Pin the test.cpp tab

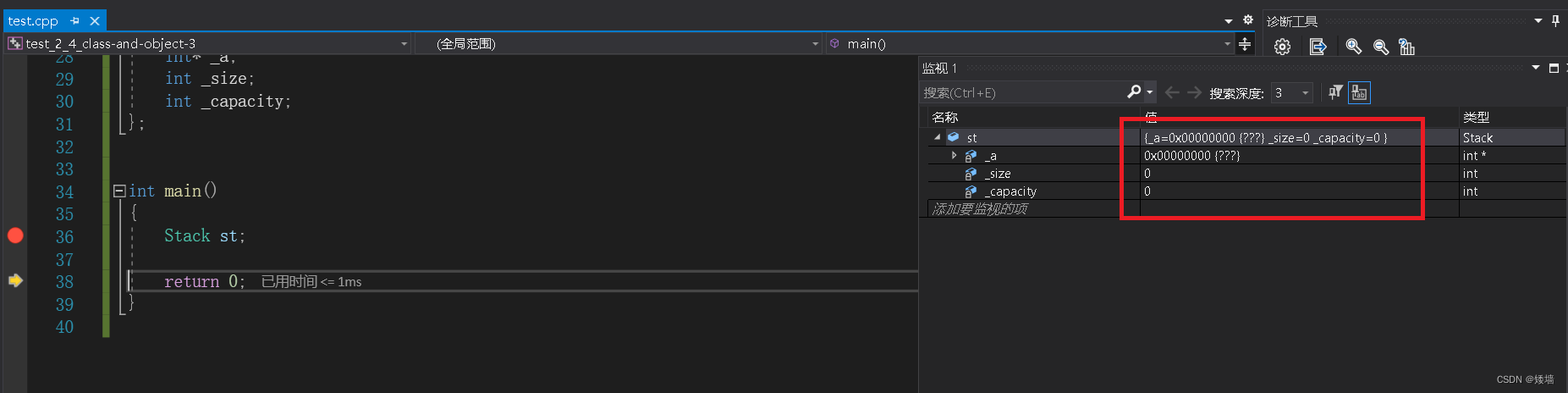[x=75, y=20]
